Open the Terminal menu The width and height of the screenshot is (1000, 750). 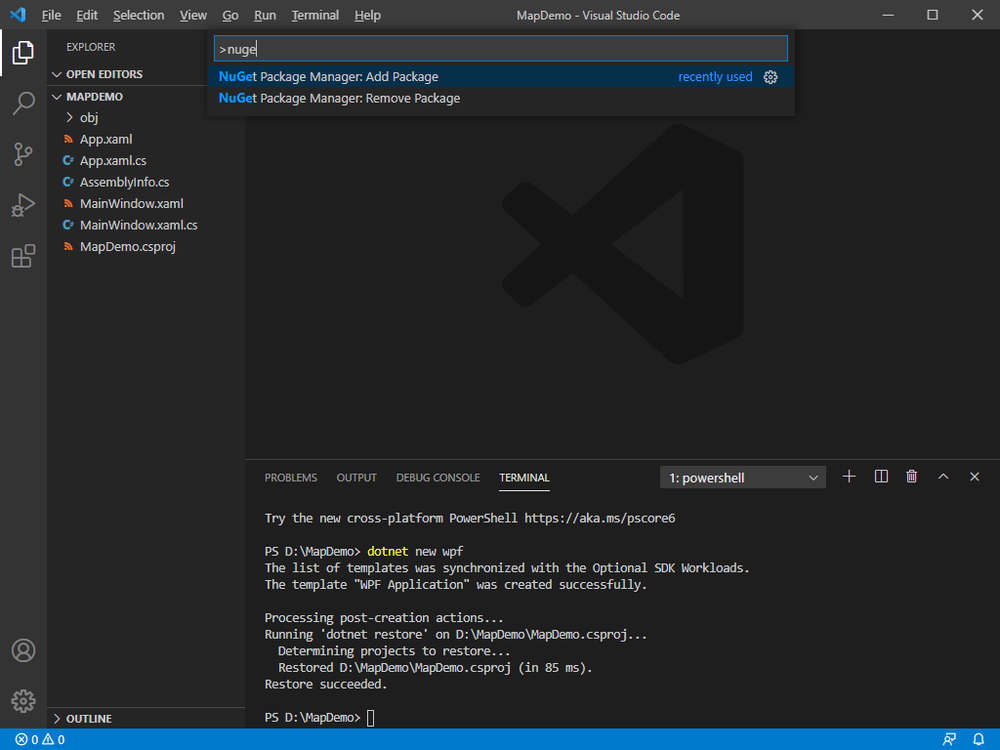(314, 15)
